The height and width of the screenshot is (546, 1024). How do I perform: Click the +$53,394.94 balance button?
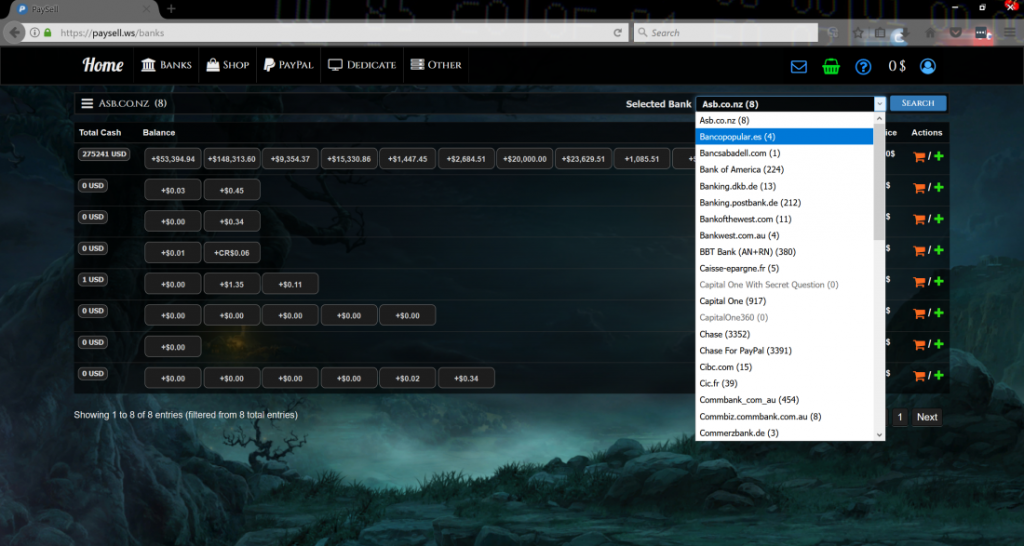click(173, 159)
